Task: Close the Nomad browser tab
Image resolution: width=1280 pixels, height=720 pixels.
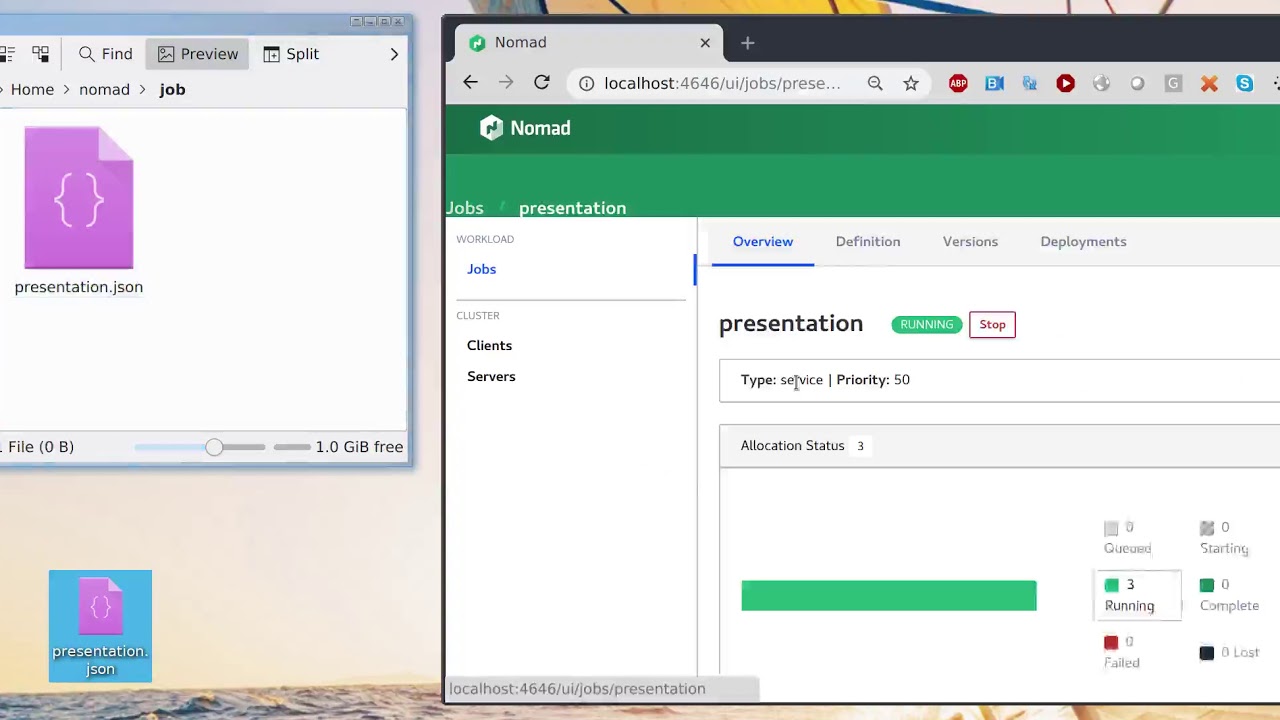Action: pos(705,43)
